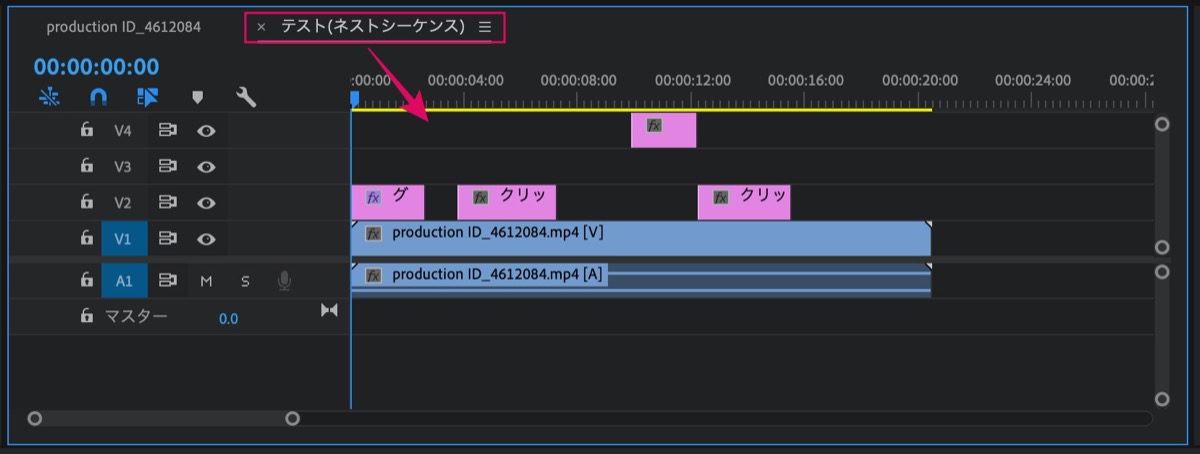
Task: Select the グ clip on V2
Action: 387,202
